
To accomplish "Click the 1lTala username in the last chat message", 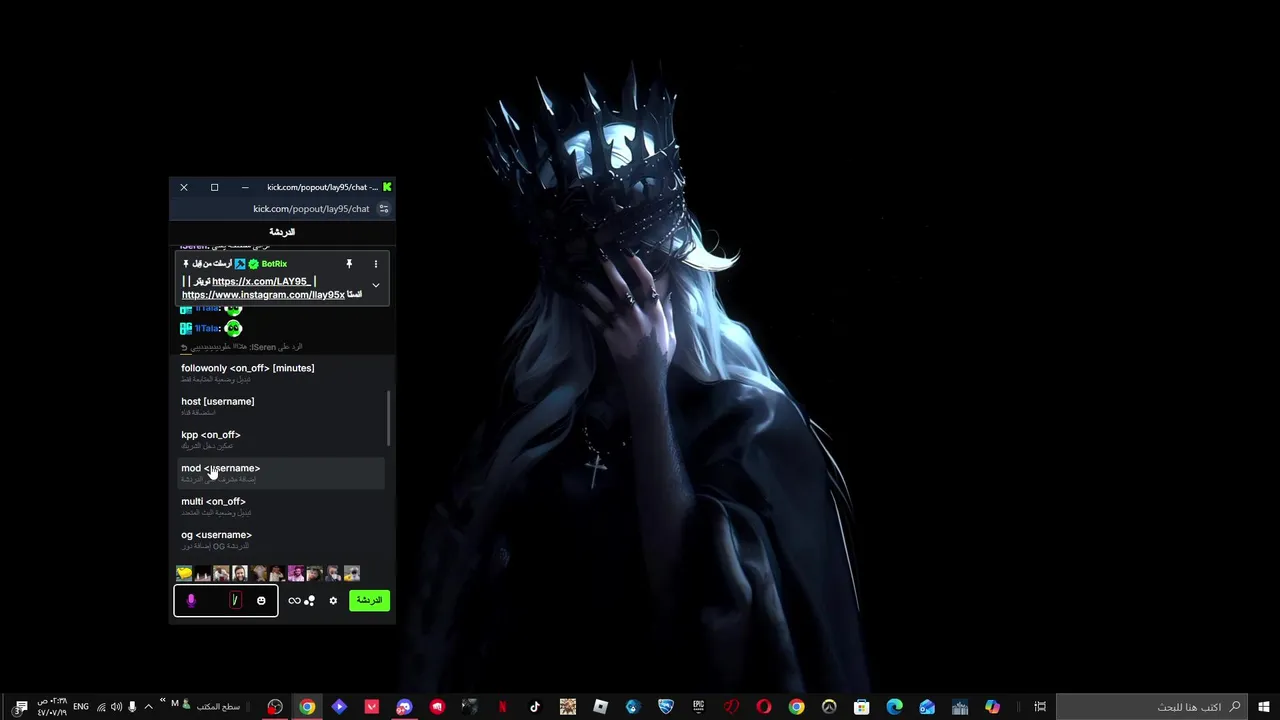I will tap(207, 328).
